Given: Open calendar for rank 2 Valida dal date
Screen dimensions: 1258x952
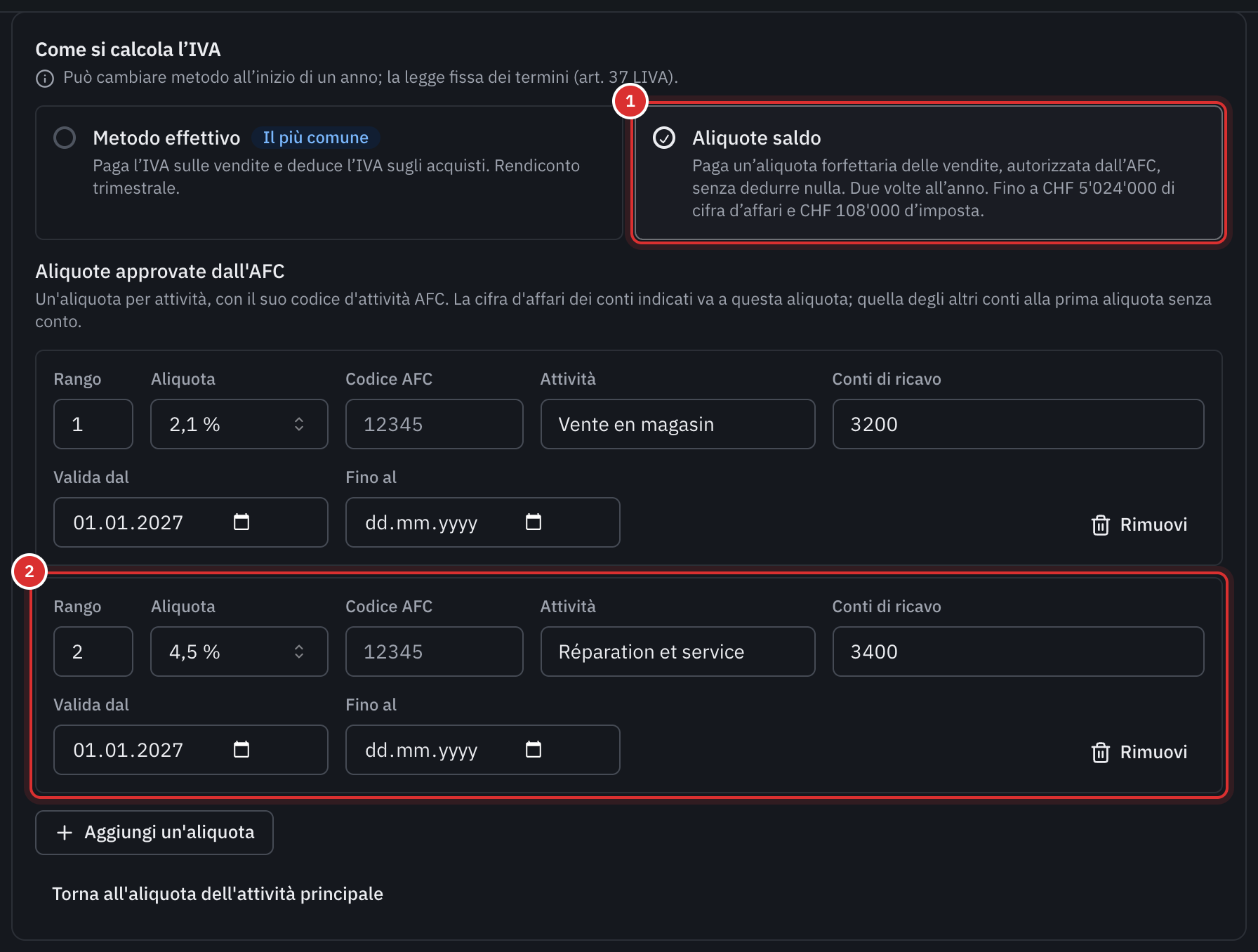Looking at the screenshot, I should [x=241, y=750].
